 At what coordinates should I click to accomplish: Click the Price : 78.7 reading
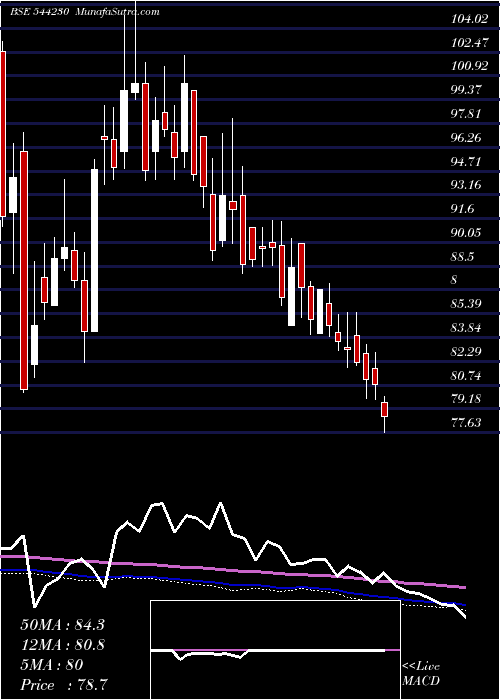[x=64, y=685]
